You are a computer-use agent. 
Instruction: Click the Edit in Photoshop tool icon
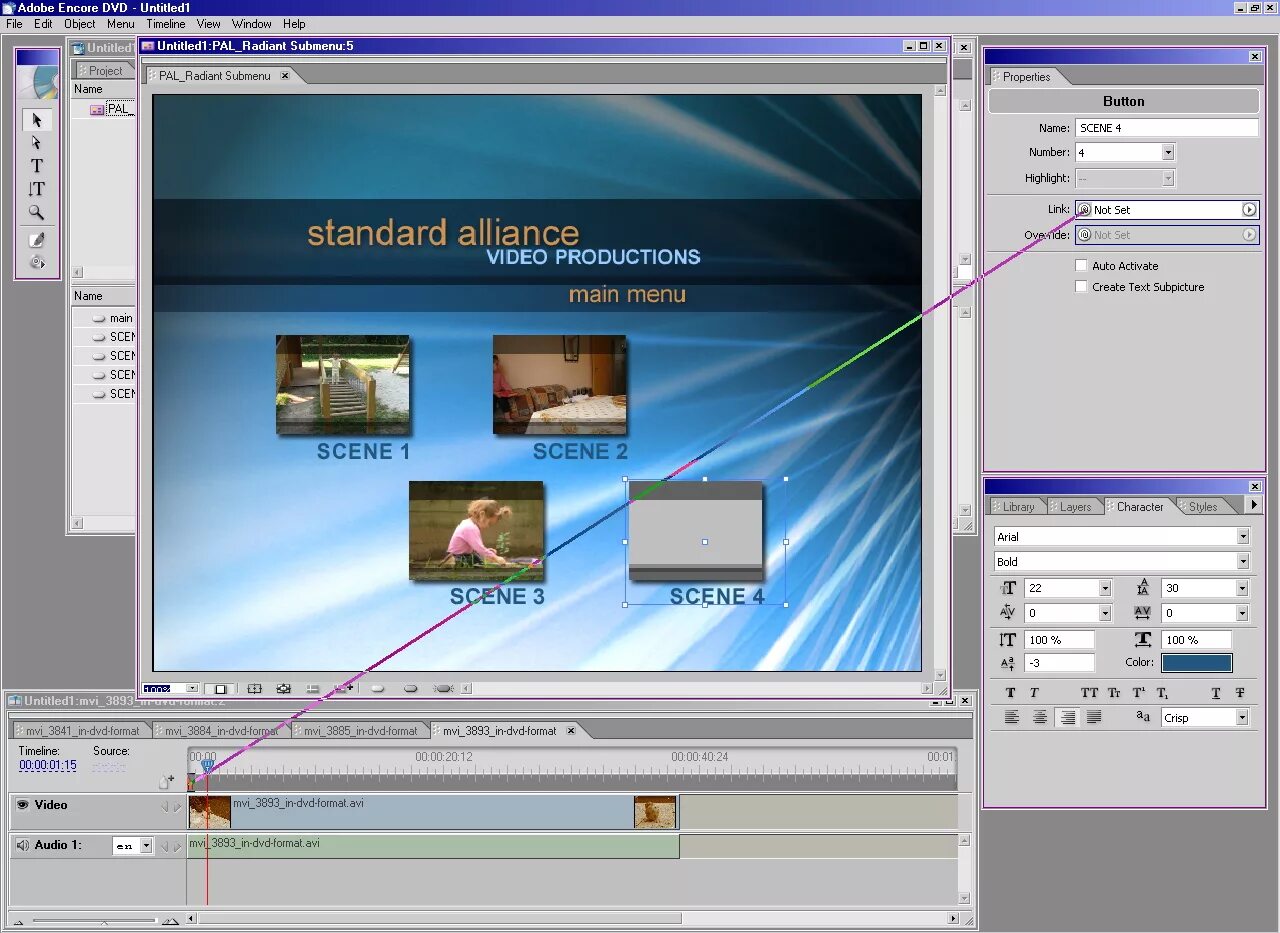[37, 240]
